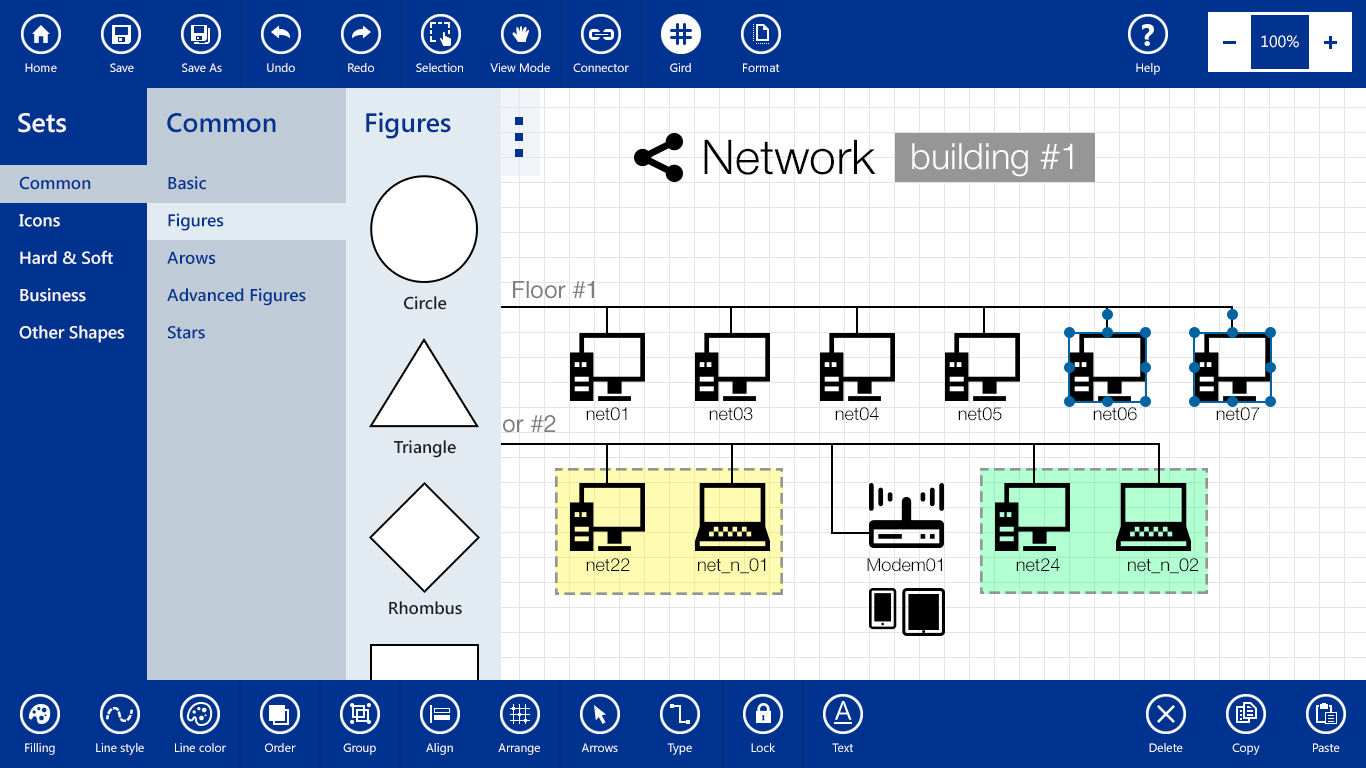Screen dimensions: 1366x768
Task: Select the Triangle figure thumbnail
Action: pos(424,385)
